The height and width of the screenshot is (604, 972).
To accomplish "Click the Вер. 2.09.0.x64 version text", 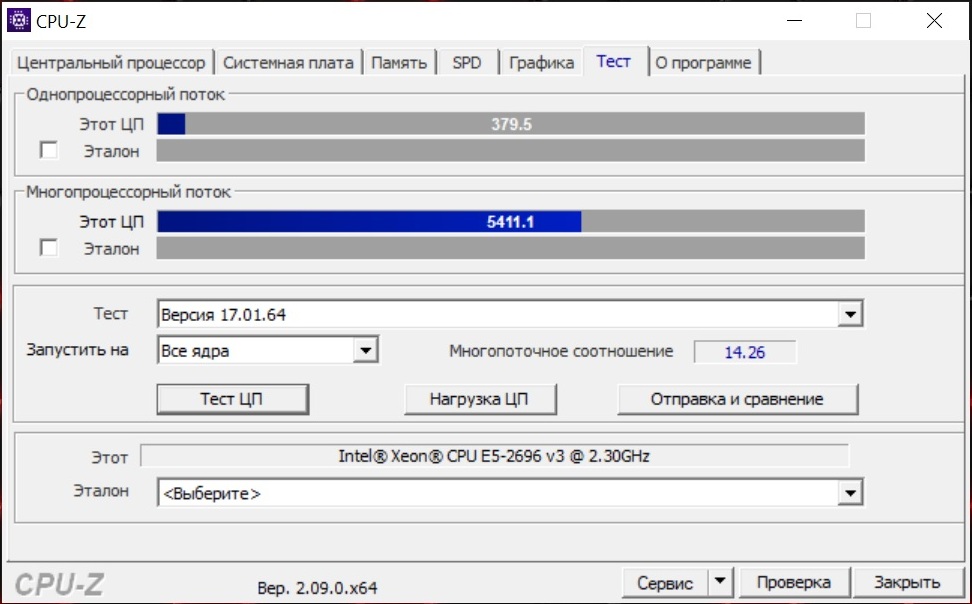I will [317, 587].
